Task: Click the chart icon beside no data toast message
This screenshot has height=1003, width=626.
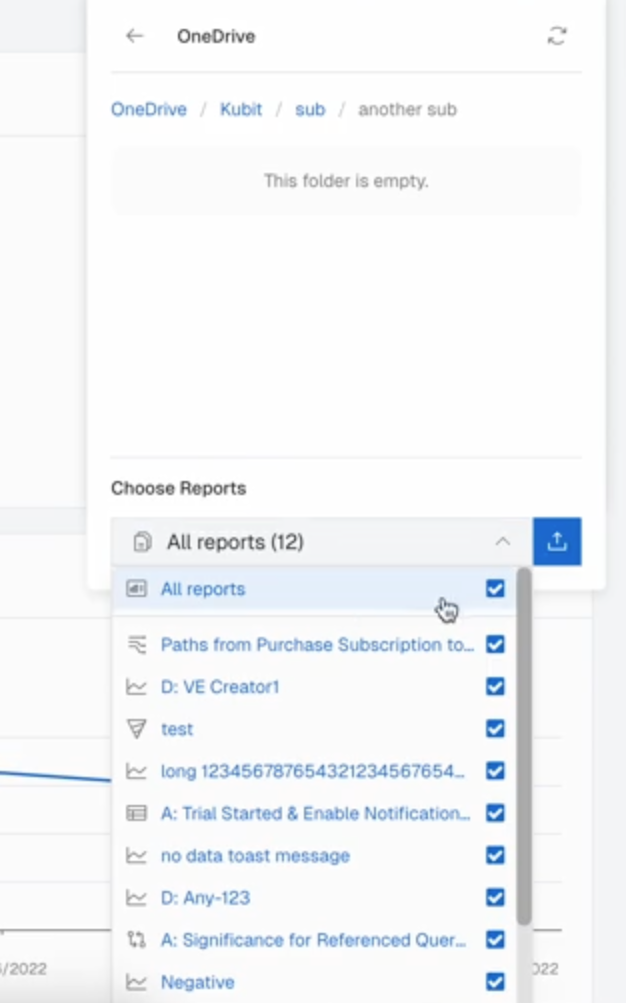Action: (136, 856)
